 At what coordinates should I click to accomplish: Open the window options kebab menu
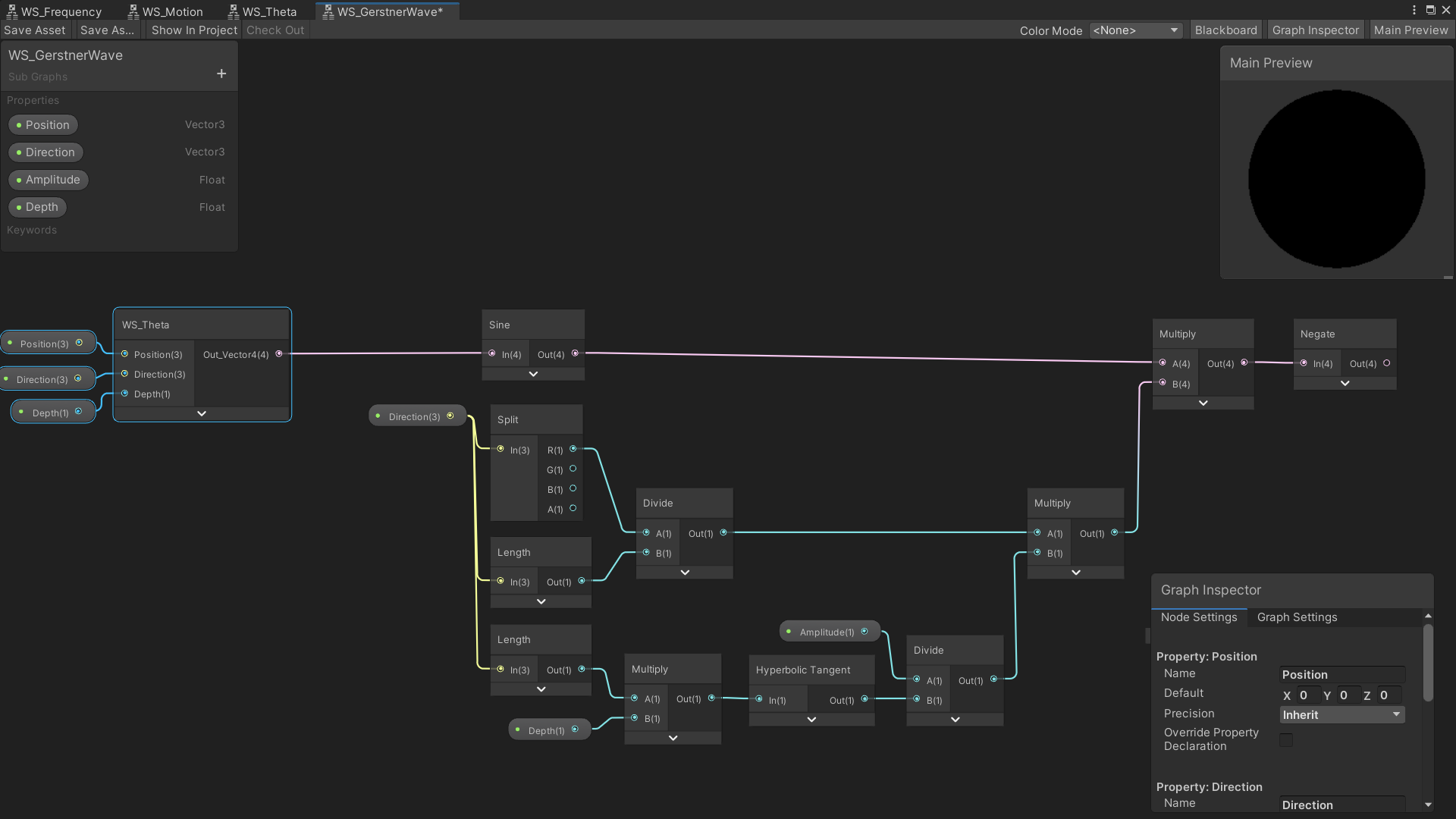[1414, 10]
